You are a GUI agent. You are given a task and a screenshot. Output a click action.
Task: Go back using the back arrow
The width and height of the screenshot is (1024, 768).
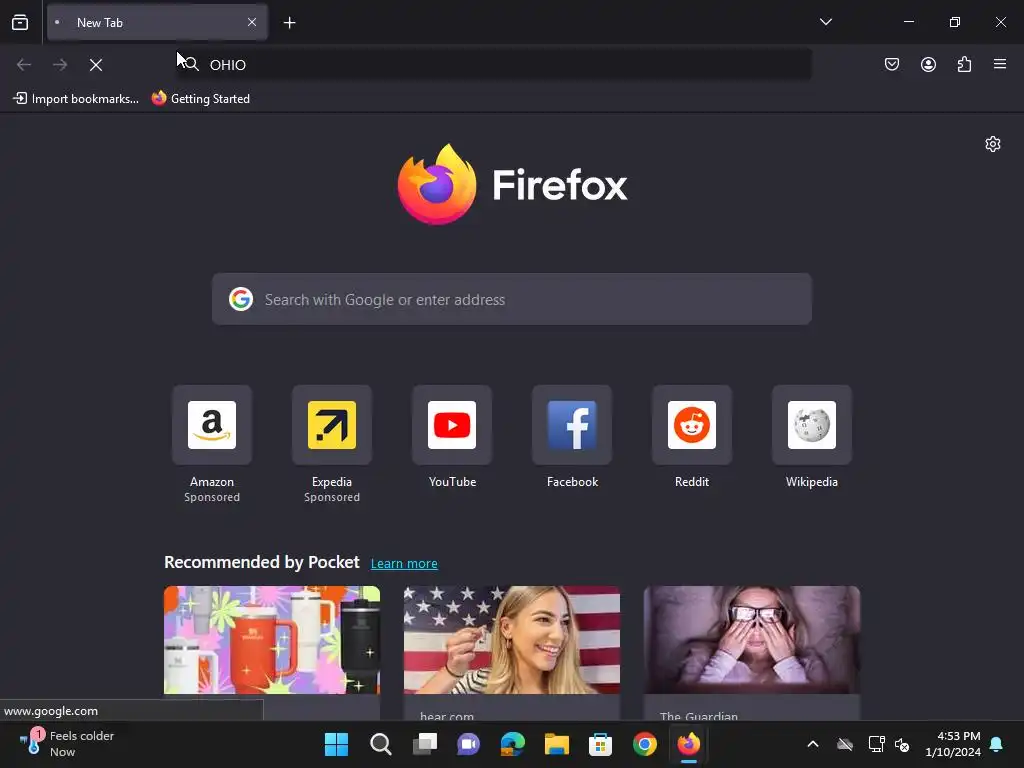pyautogui.click(x=24, y=65)
